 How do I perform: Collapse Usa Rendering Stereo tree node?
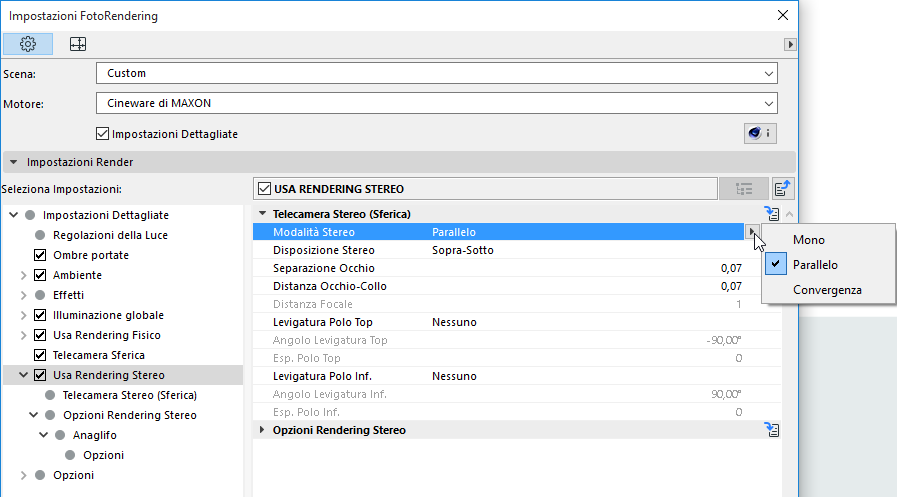click(23, 375)
